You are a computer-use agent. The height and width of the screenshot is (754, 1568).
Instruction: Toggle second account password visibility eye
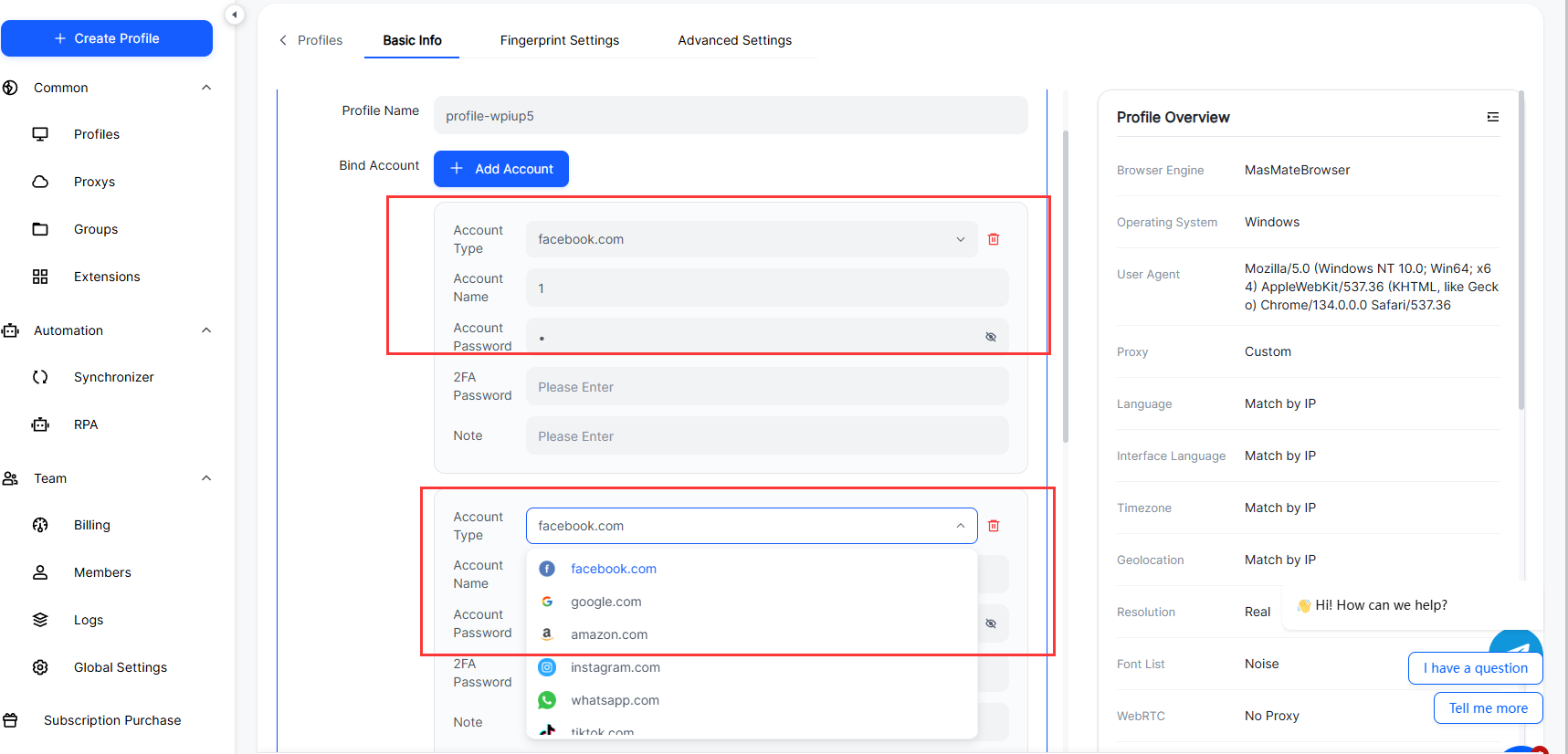991,624
